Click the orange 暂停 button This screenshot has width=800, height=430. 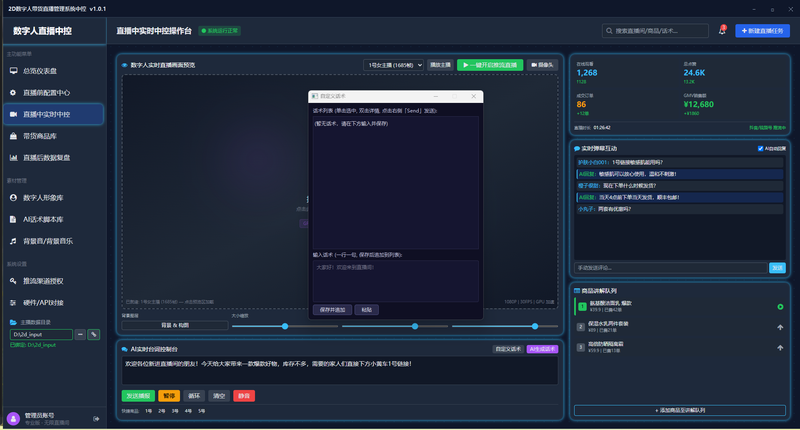coord(169,396)
